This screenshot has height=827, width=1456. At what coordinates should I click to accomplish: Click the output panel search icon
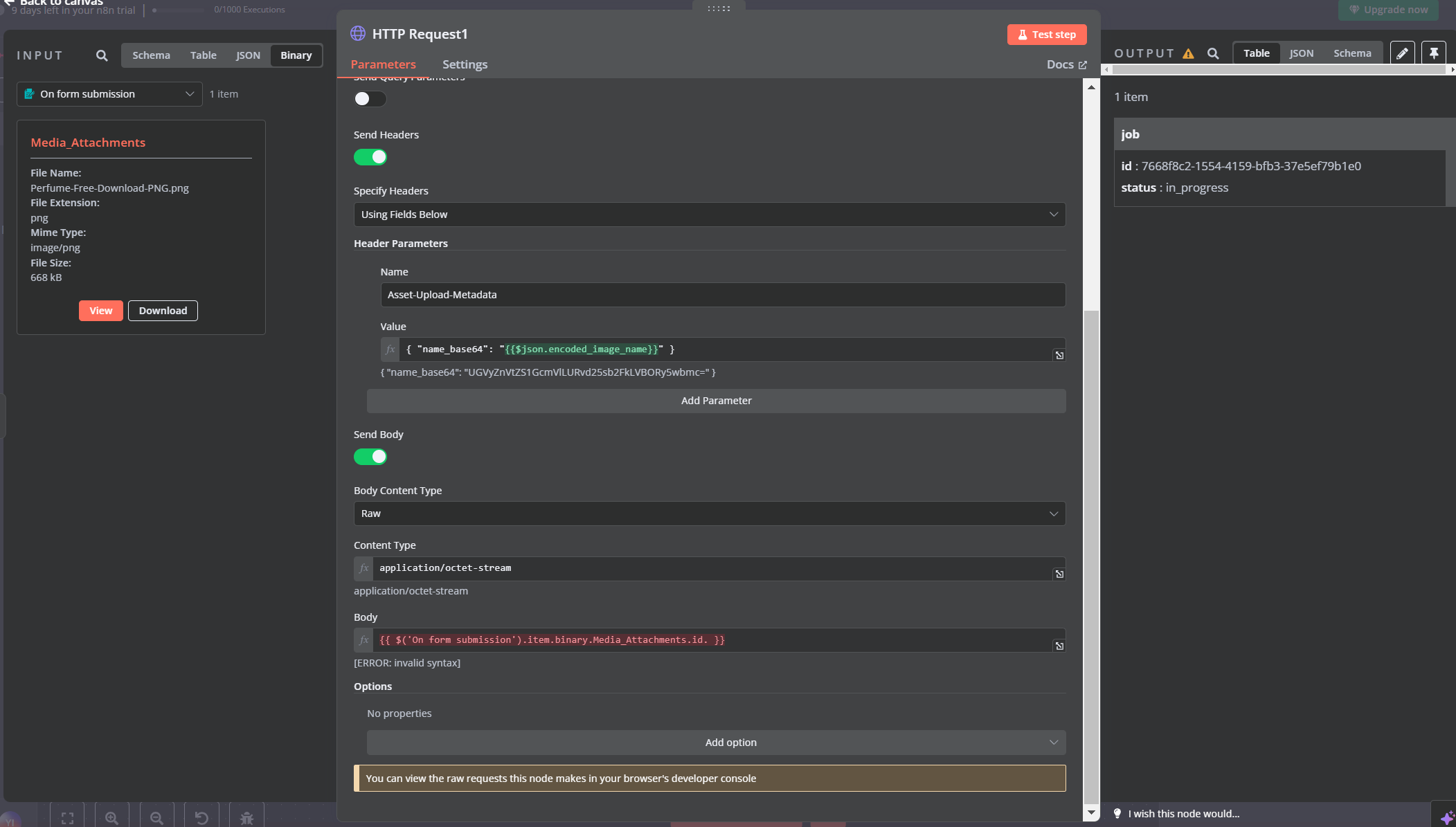point(1213,53)
